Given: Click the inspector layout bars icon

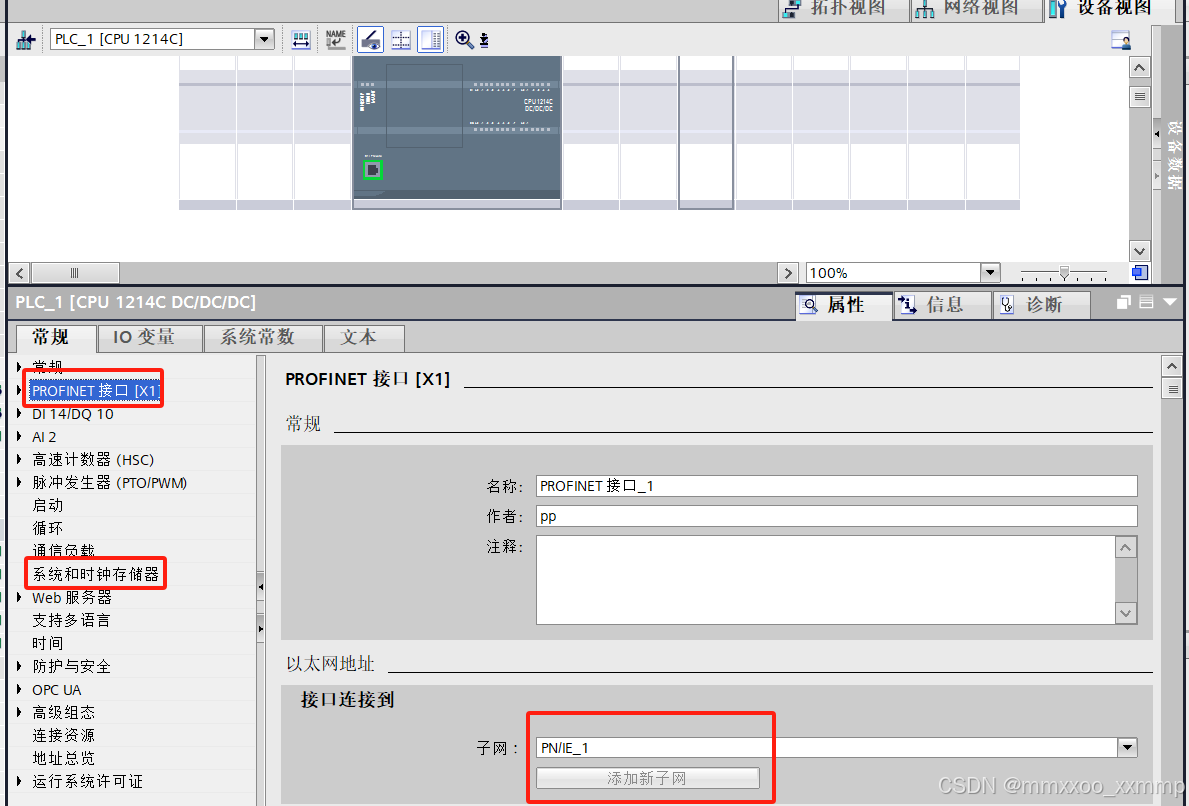Looking at the screenshot, I should point(1147,302).
